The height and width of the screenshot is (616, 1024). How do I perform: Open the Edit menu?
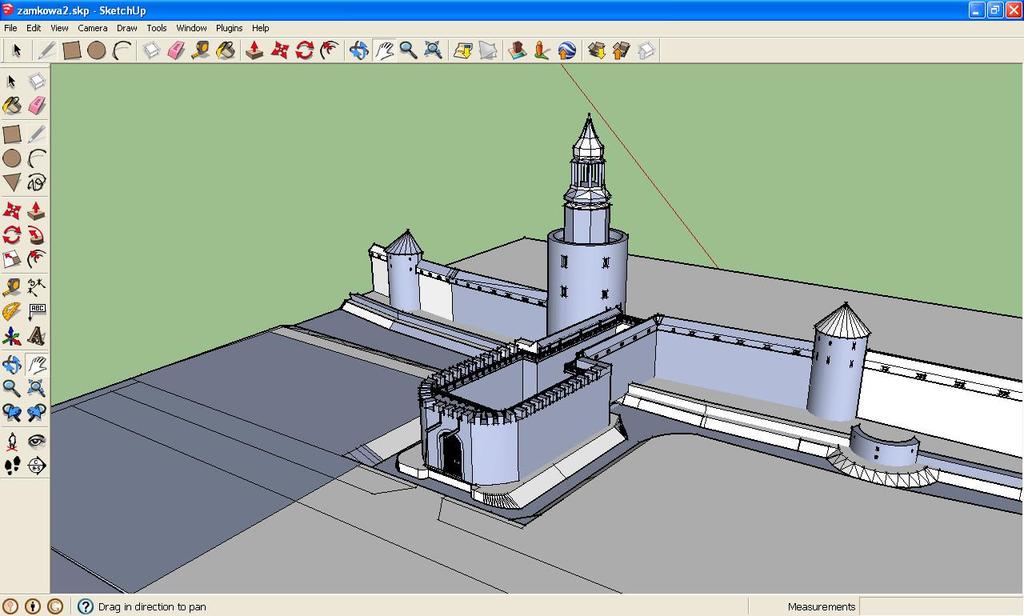pos(33,28)
